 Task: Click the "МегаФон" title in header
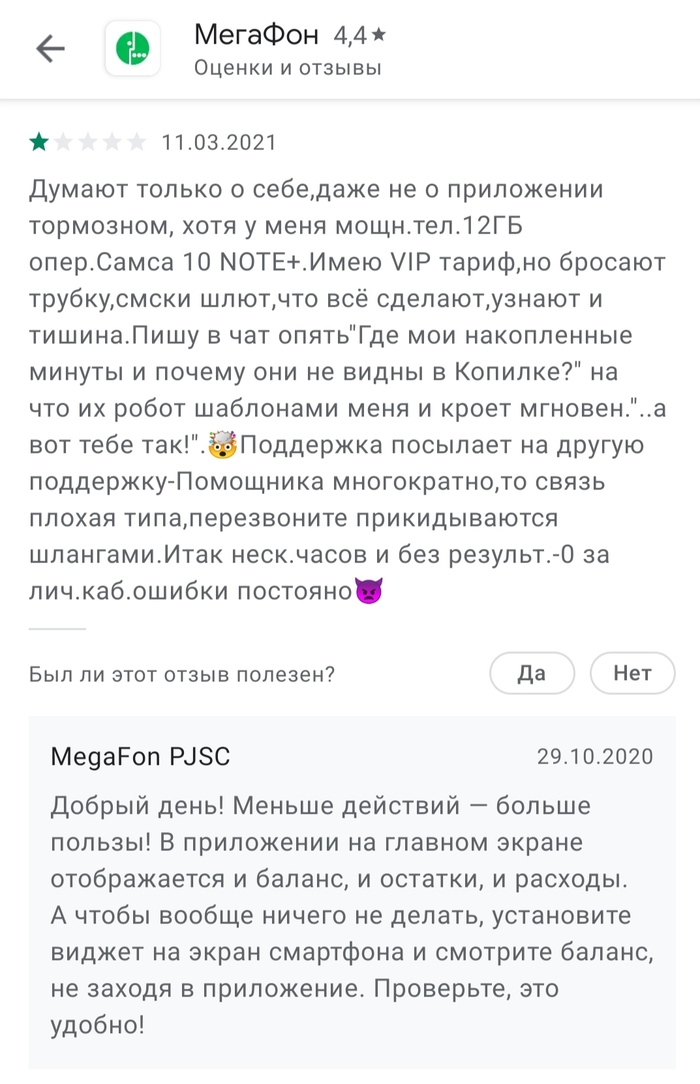(x=256, y=36)
